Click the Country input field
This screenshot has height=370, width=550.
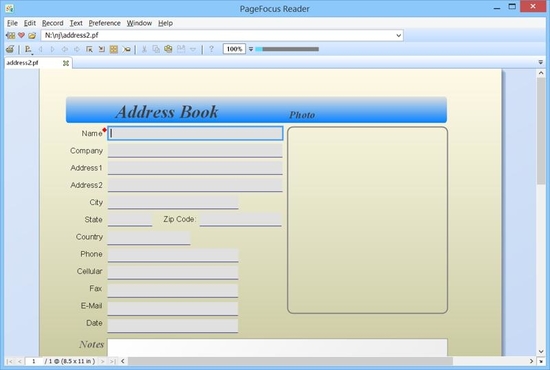(149, 237)
